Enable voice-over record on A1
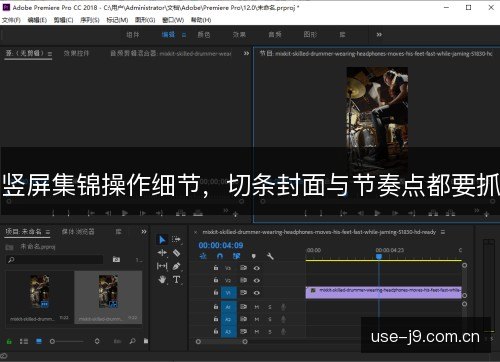 tap(283, 307)
